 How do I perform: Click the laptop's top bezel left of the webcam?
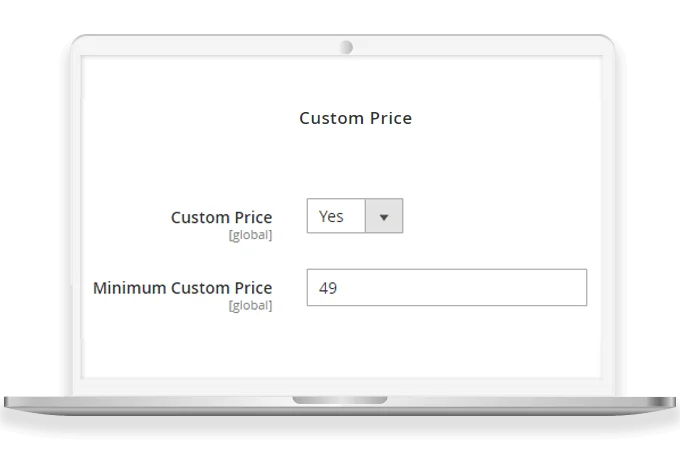click(x=200, y=46)
